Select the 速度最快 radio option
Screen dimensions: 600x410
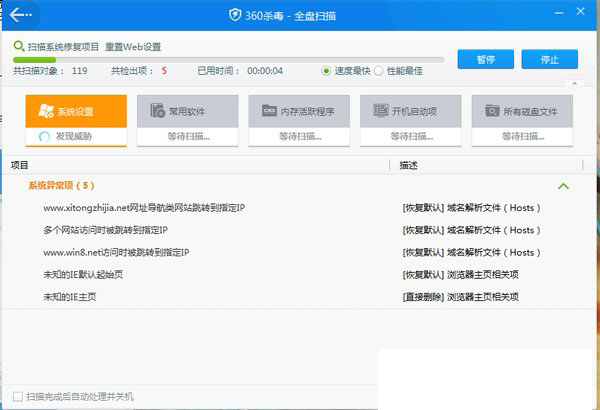(326, 71)
